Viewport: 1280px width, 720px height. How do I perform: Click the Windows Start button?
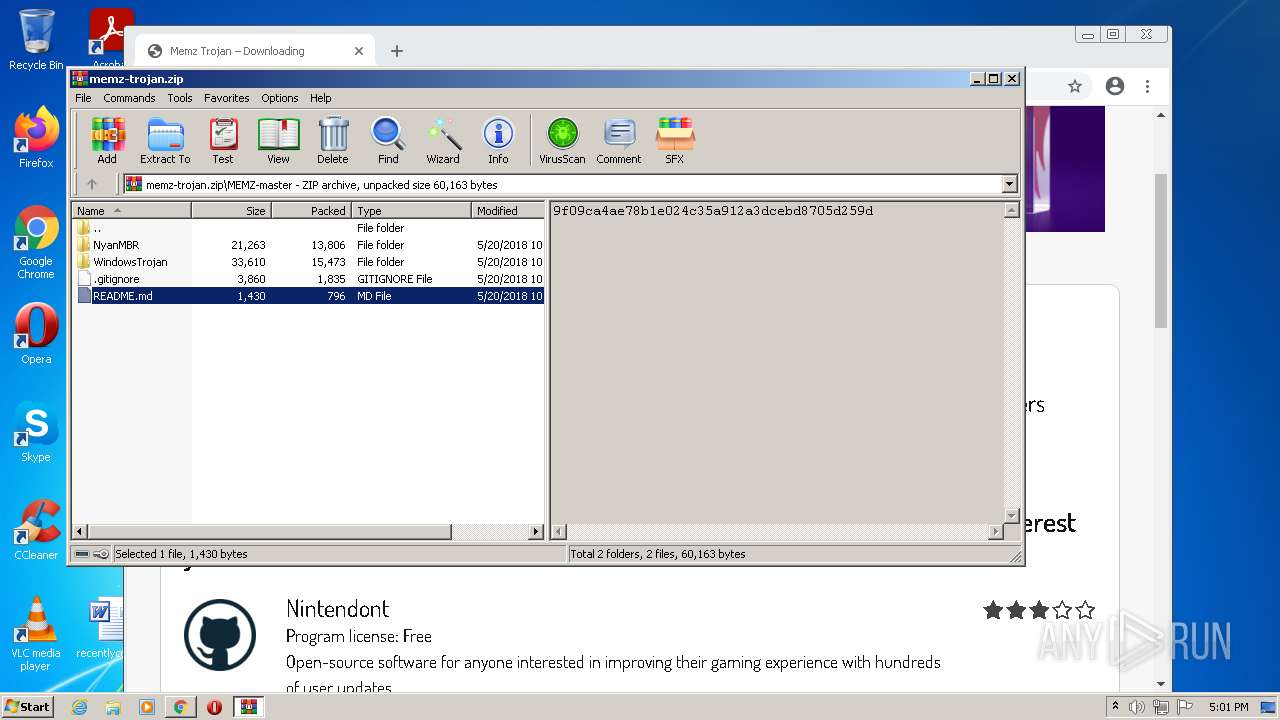tap(27, 707)
